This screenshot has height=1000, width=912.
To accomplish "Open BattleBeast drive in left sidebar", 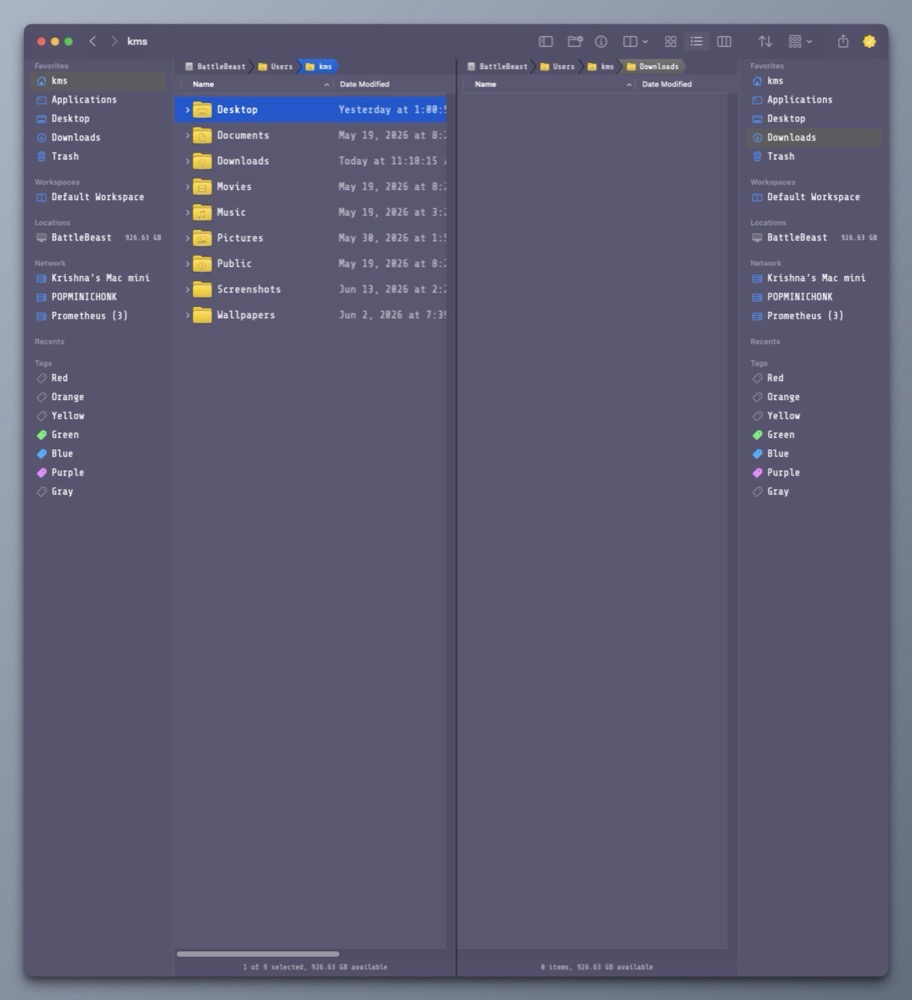I will tap(98, 237).
